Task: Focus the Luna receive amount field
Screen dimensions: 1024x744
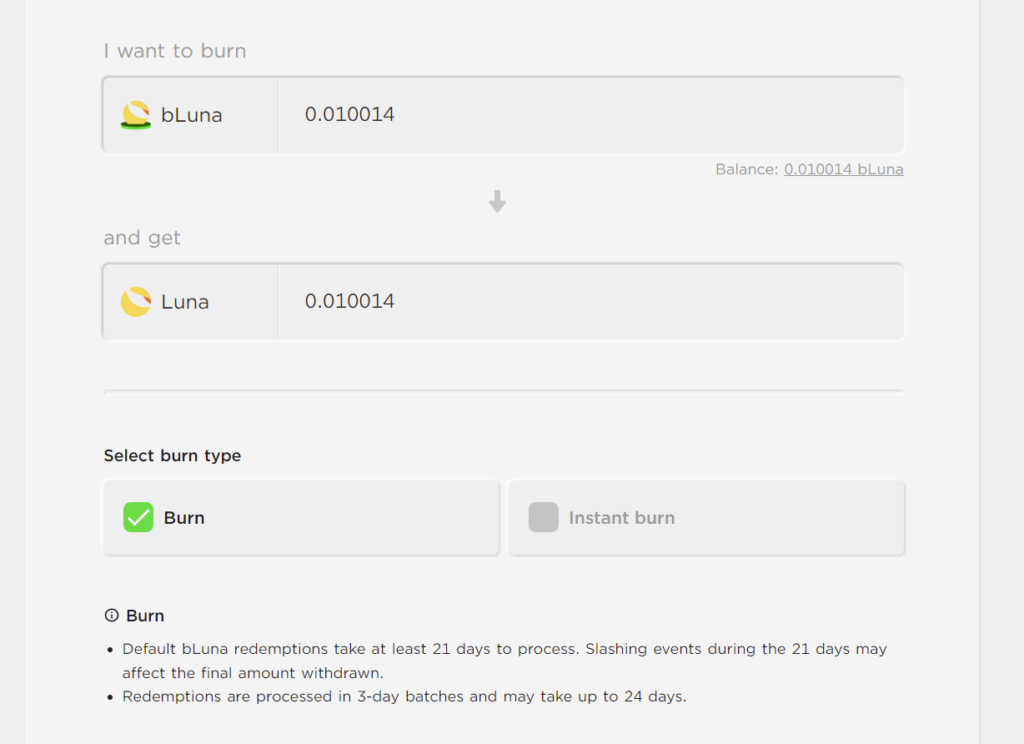Action: click(x=590, y=302)
